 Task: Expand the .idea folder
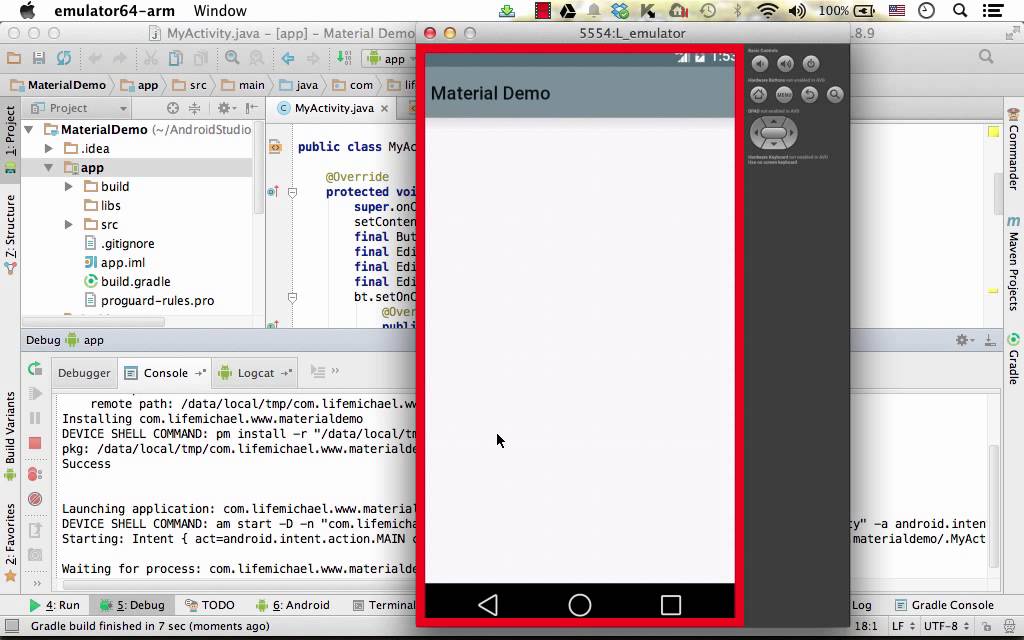point(48,148)
